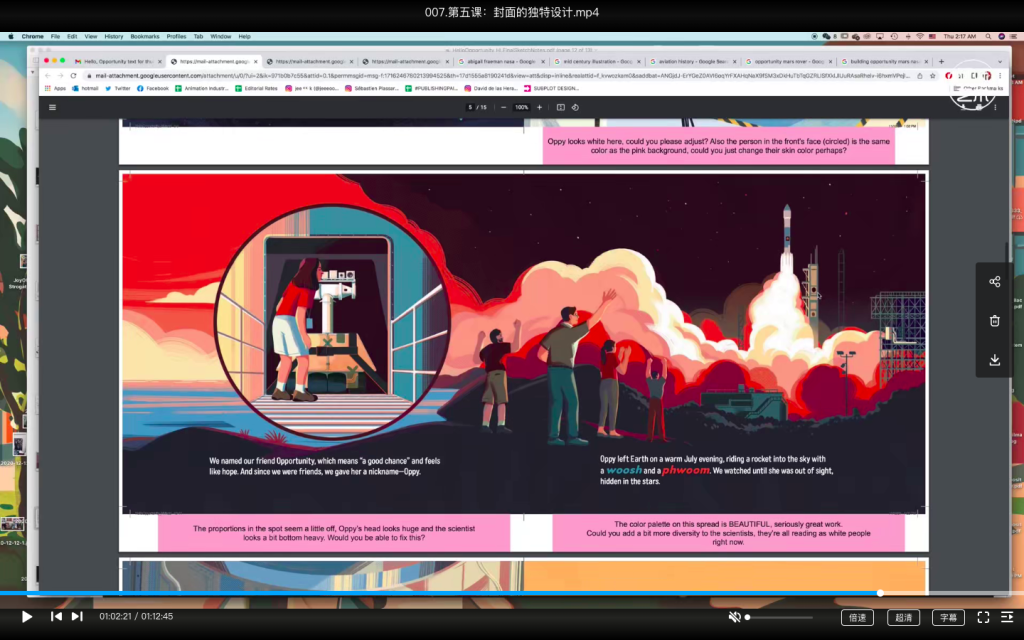Open the 字幕 subtitles menu

pyautogui.click(x=948, y=617)
